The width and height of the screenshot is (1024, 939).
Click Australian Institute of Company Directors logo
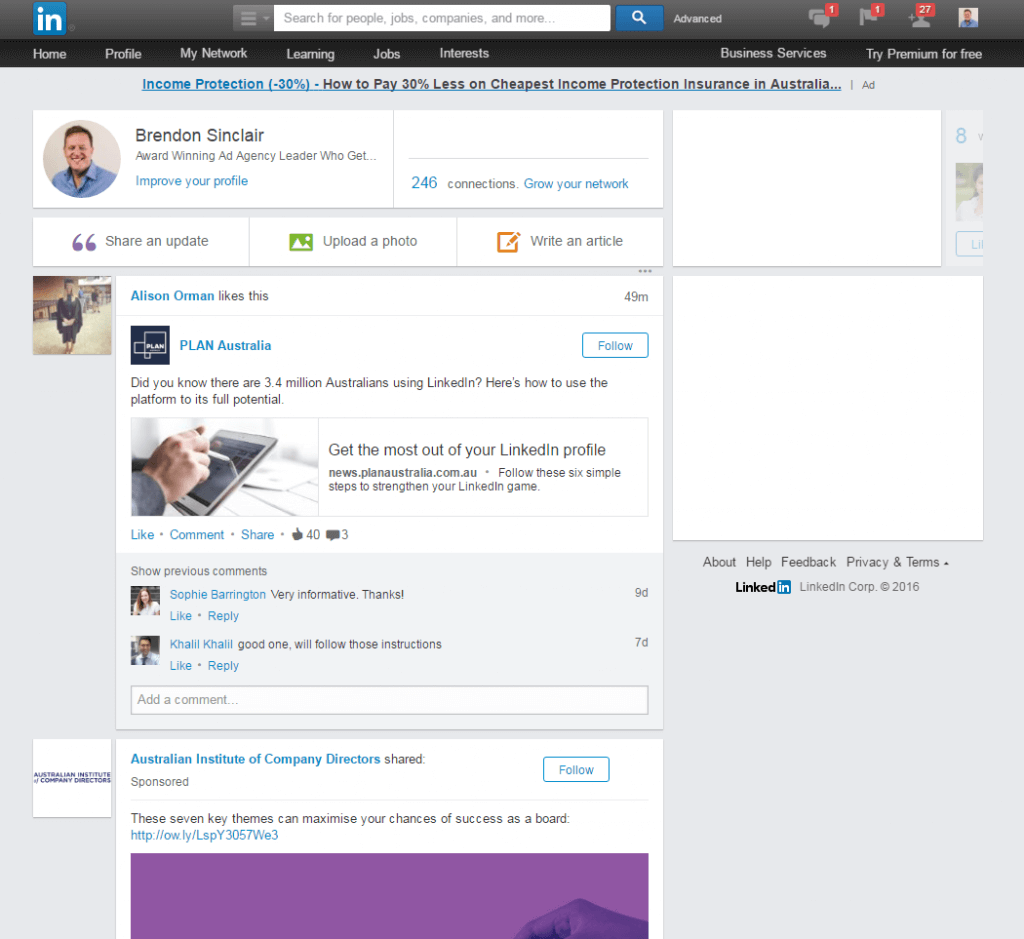click(x=72, y=778)
